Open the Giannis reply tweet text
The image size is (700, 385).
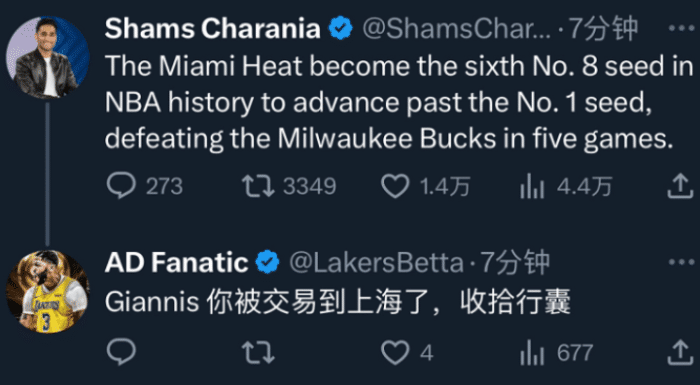[x=338, y=303]
